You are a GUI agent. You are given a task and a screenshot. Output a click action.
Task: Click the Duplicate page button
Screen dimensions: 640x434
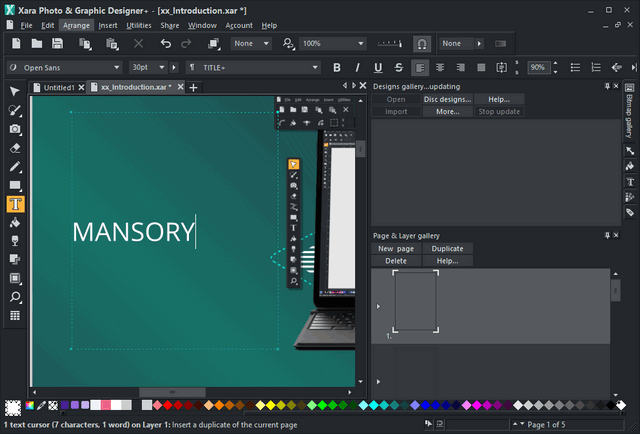click(x=447, y=248)
